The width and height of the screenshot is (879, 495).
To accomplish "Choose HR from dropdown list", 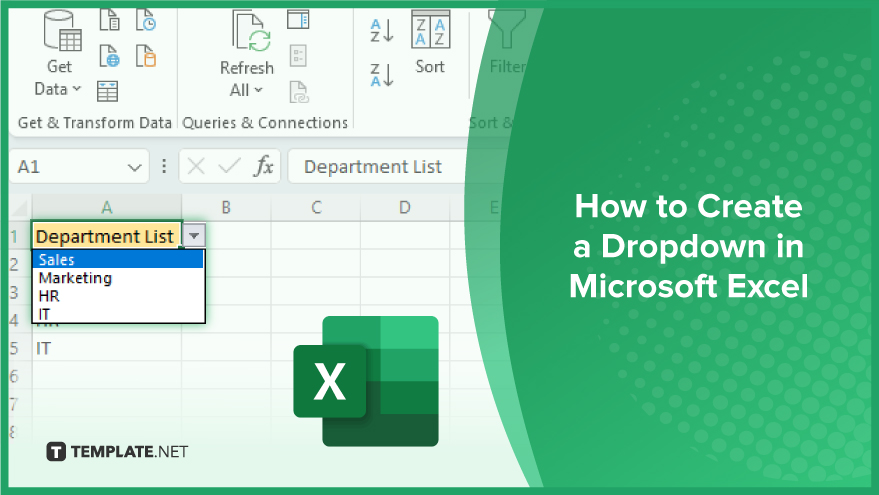I will click(118, 296).
